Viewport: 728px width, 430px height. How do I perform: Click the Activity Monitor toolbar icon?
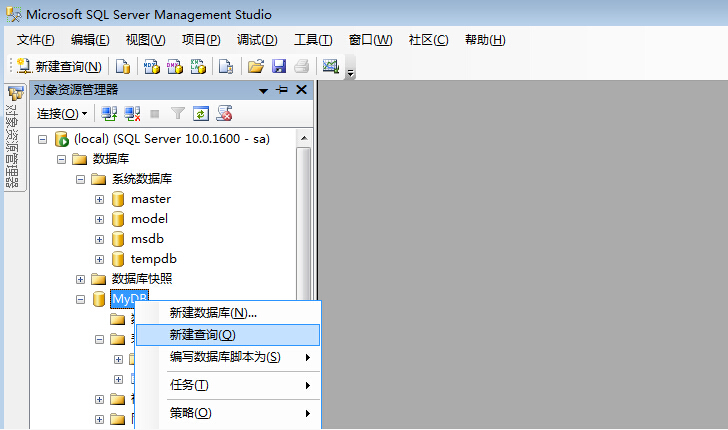tap(331, 66)
